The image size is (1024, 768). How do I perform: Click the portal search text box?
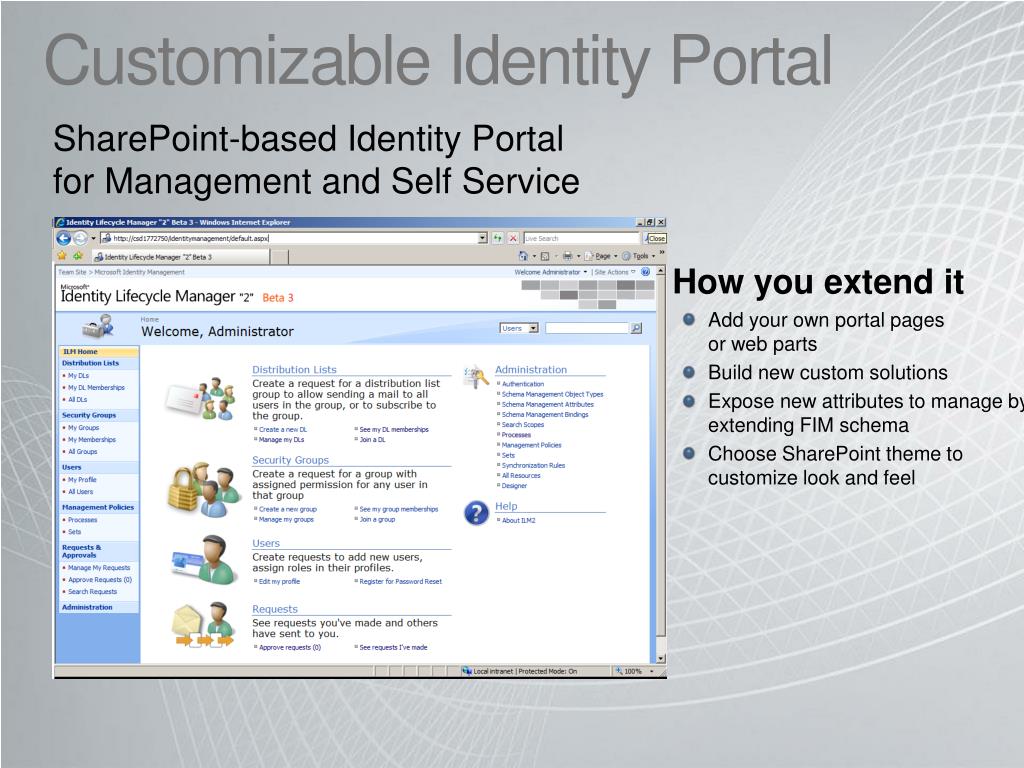586,328
